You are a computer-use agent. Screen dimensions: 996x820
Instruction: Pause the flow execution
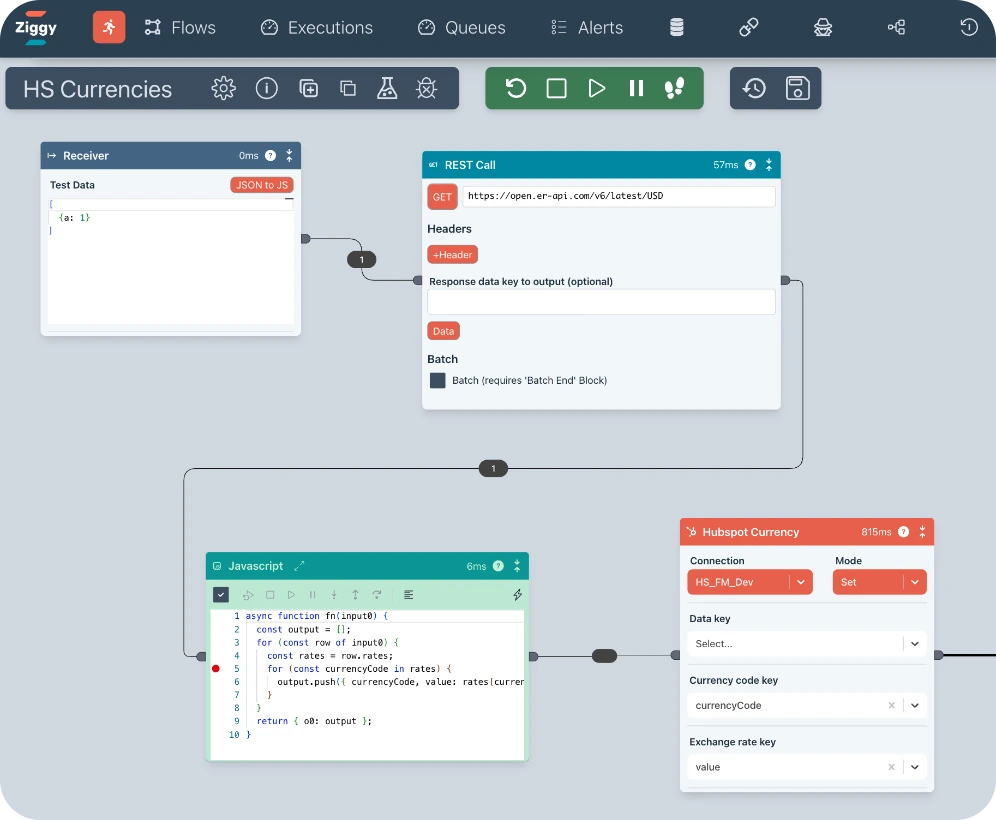pos(636,88)
